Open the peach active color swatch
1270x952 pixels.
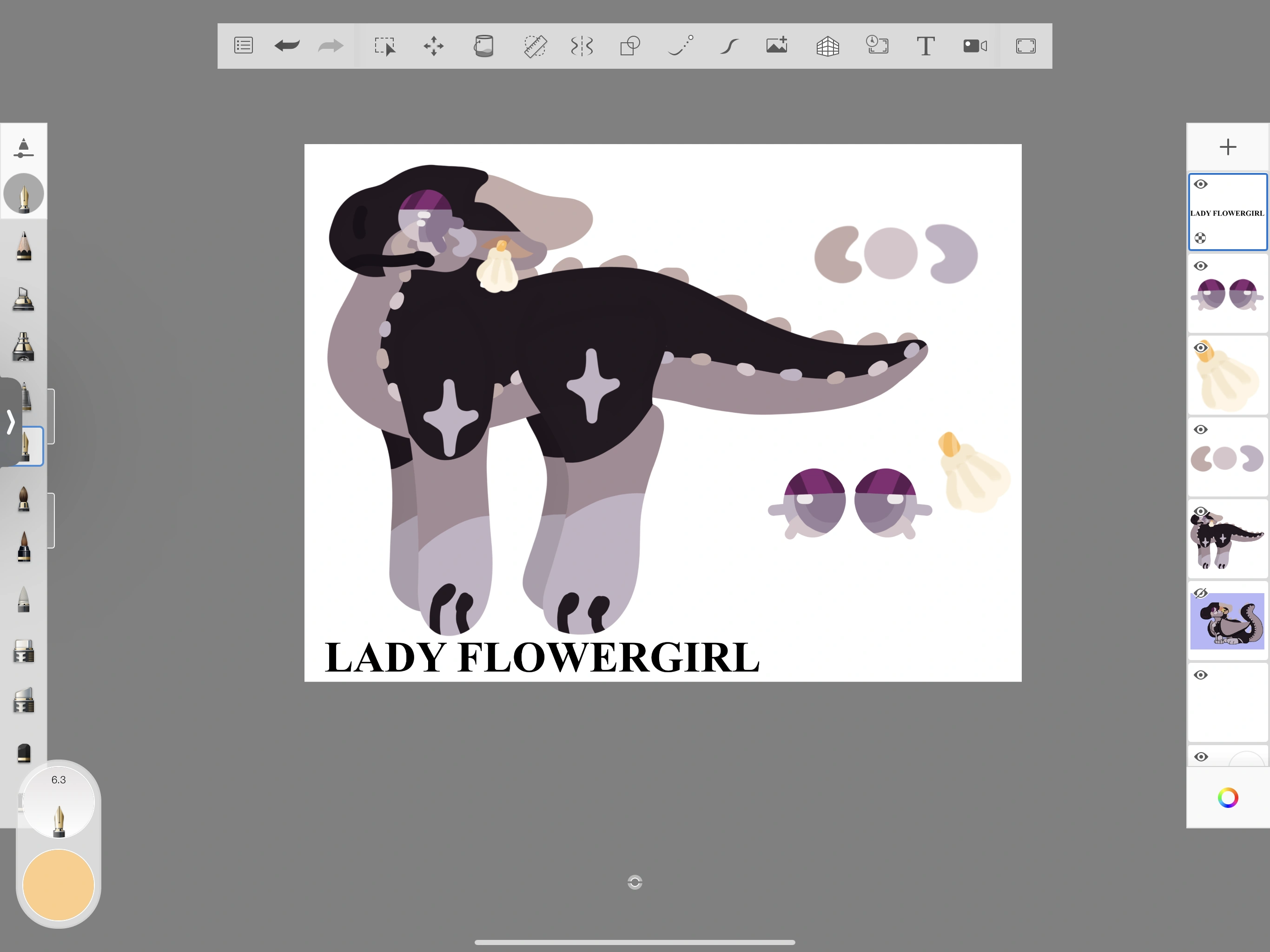[x=59, y=885]
